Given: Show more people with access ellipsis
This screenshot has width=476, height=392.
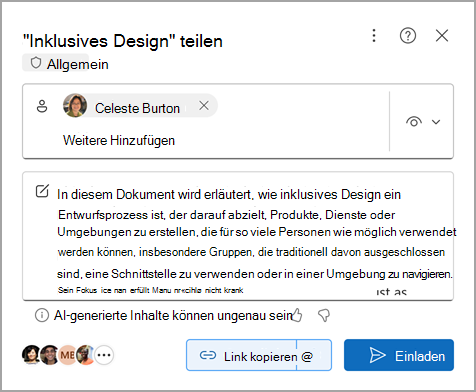Looking at the screenshot, I should (104, 355).
